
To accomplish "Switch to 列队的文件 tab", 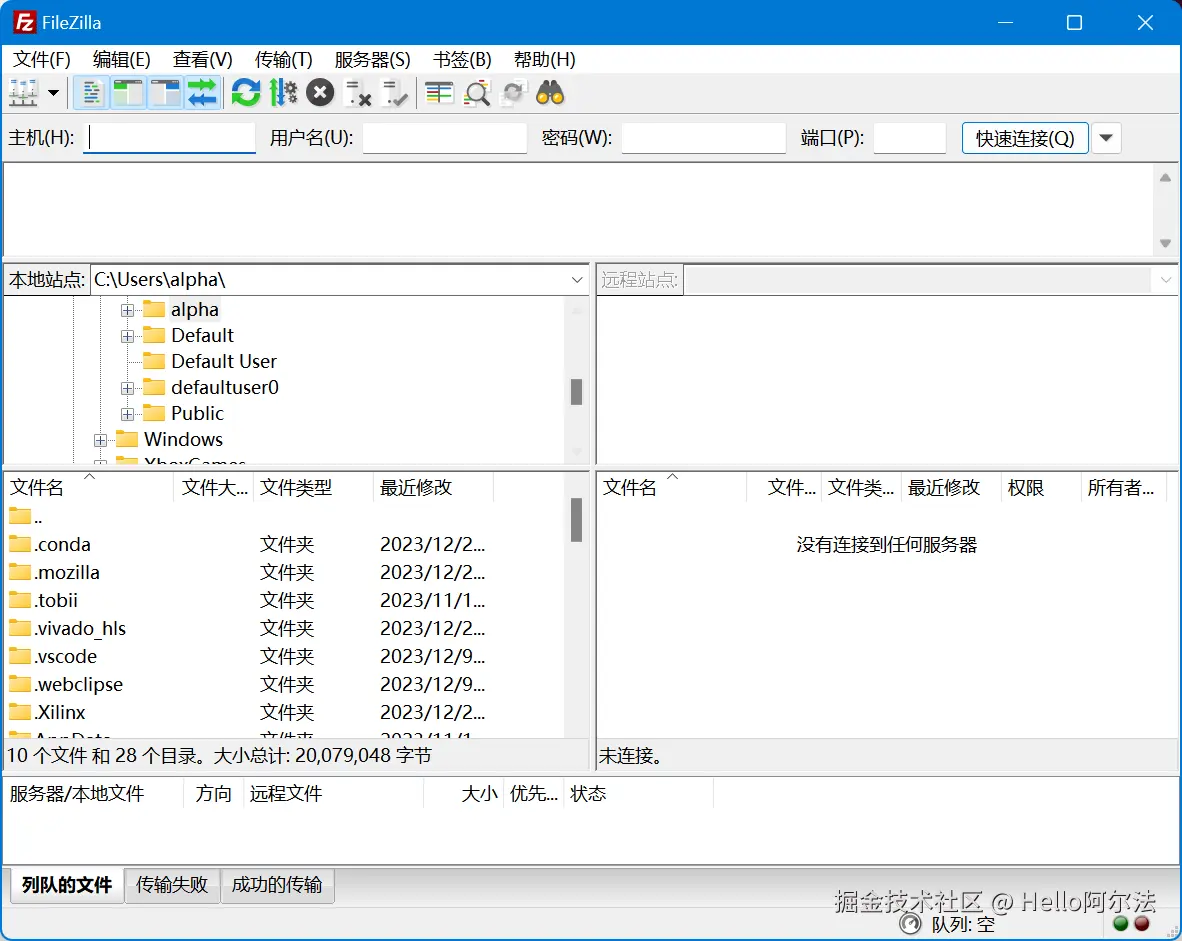I will click(x=66, y=884).
